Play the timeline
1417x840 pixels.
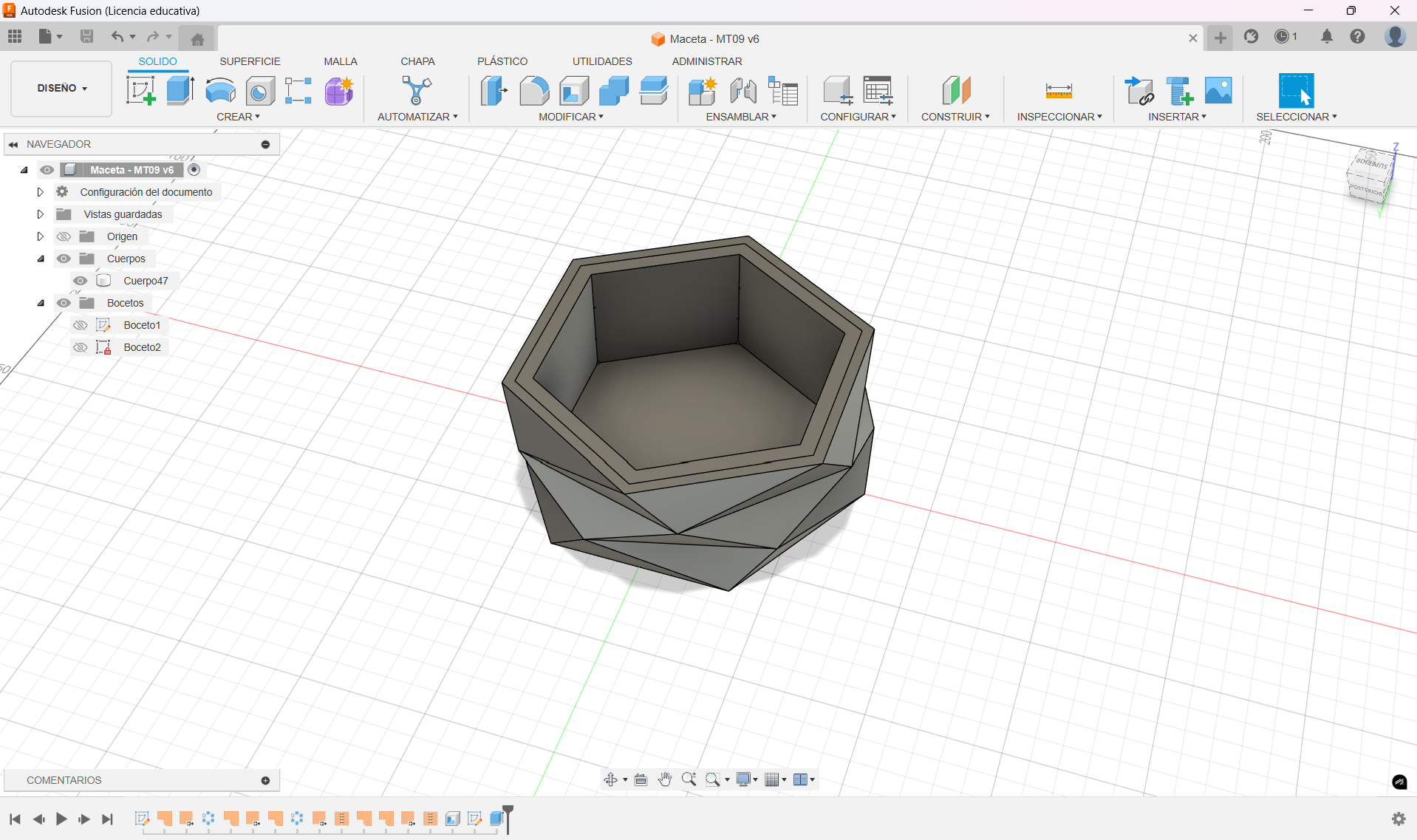click(x=61, y=819)
